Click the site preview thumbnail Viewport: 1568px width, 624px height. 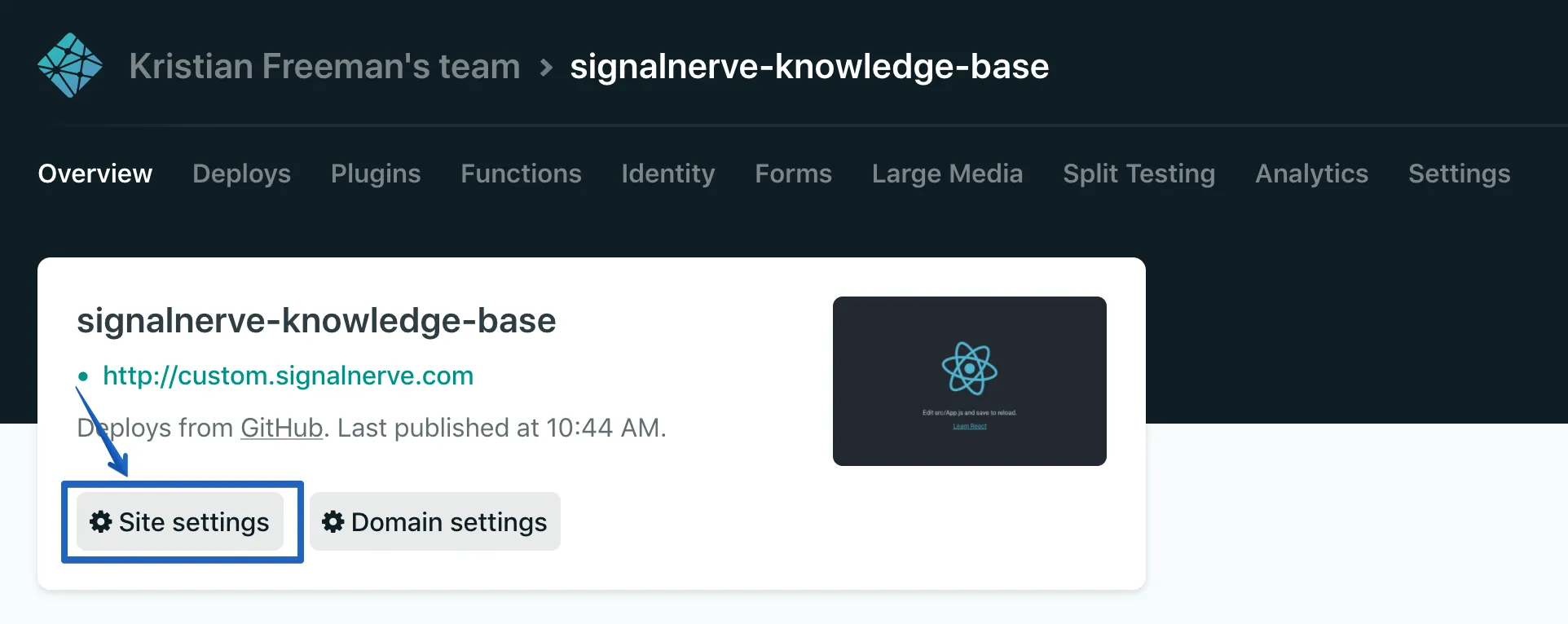[969, 381]
